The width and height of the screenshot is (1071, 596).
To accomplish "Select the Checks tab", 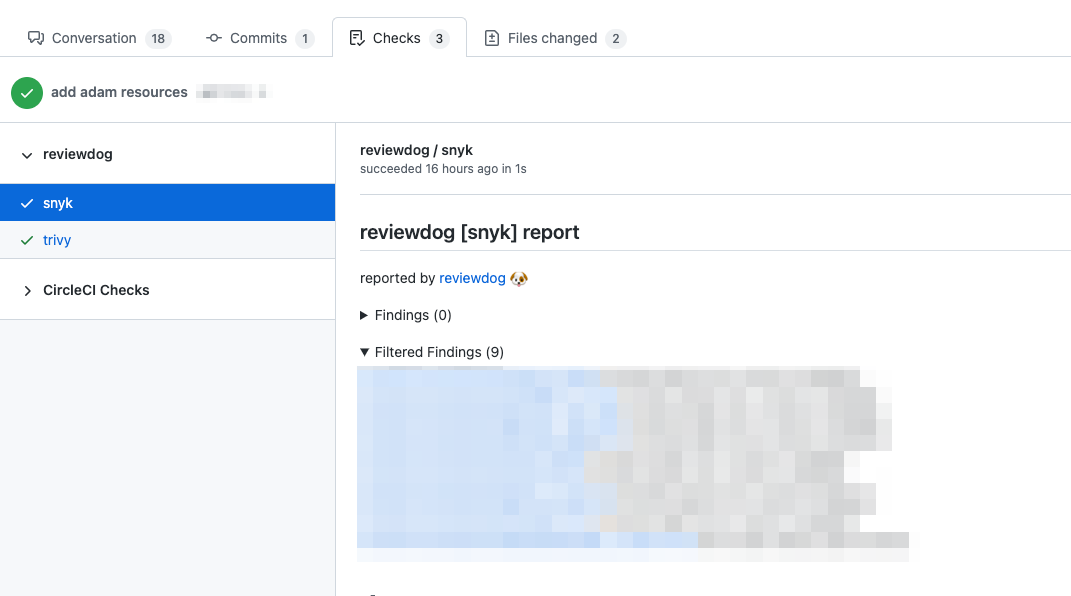I will pos(399,38).
